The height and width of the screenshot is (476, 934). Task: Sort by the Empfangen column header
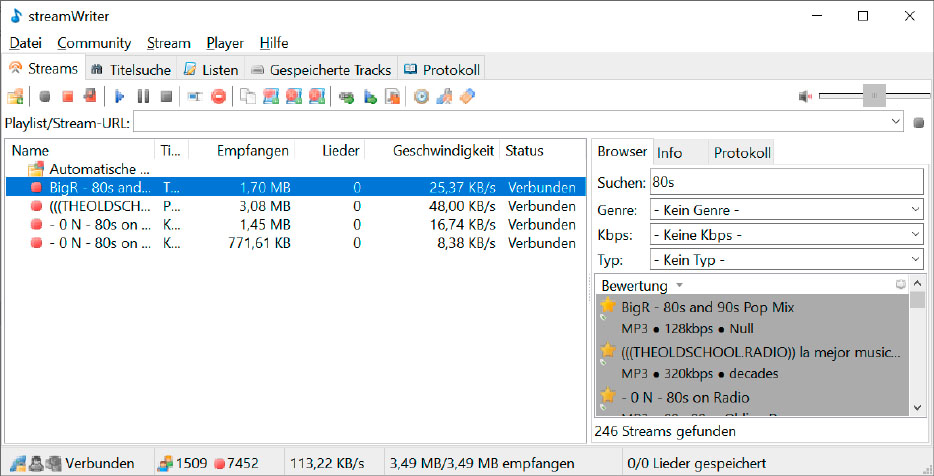[x=242, y=151]
